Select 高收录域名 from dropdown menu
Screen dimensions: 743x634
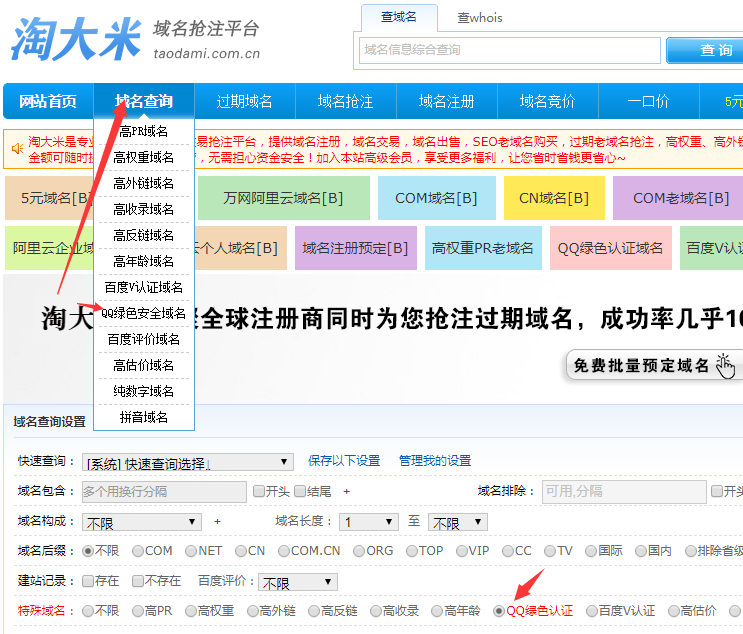coord(144,209)
